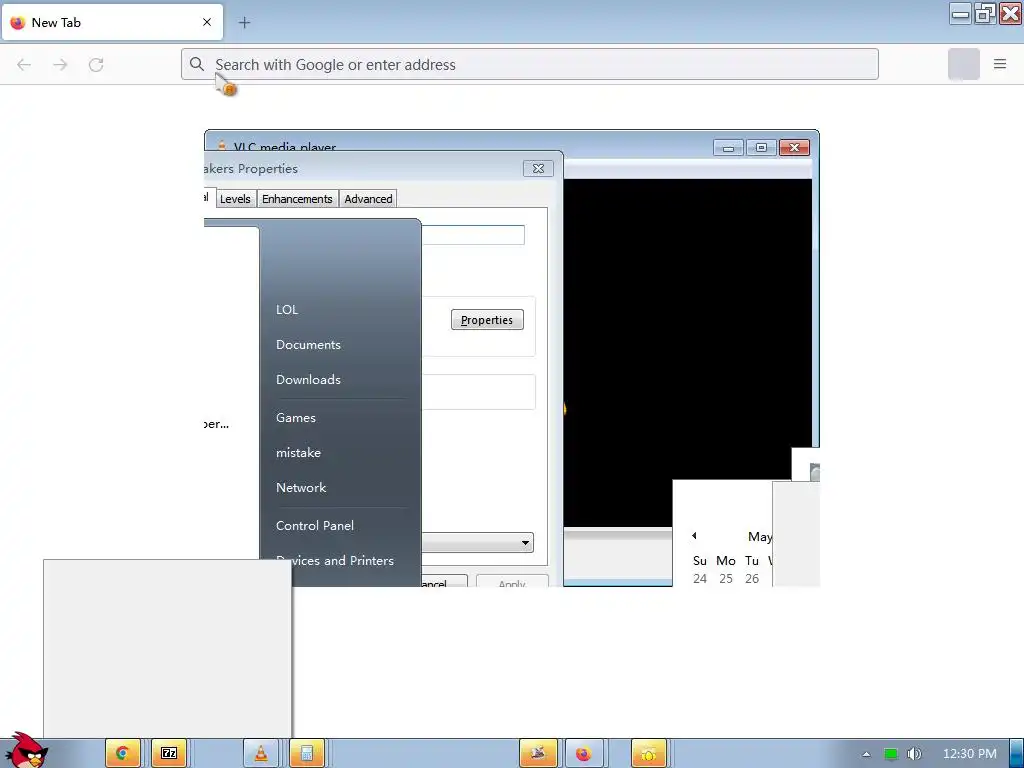Open LOL from the Start menu

287,310
